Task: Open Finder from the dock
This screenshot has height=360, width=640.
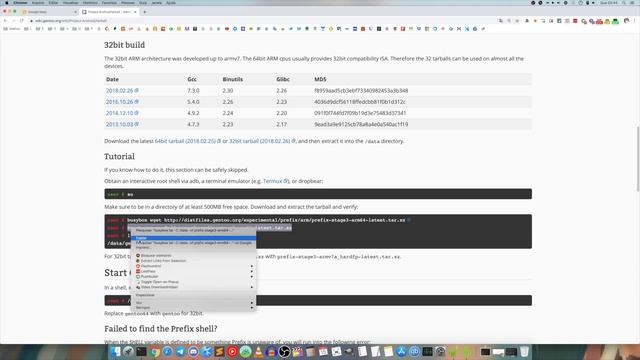Action: tap(116, 351)
